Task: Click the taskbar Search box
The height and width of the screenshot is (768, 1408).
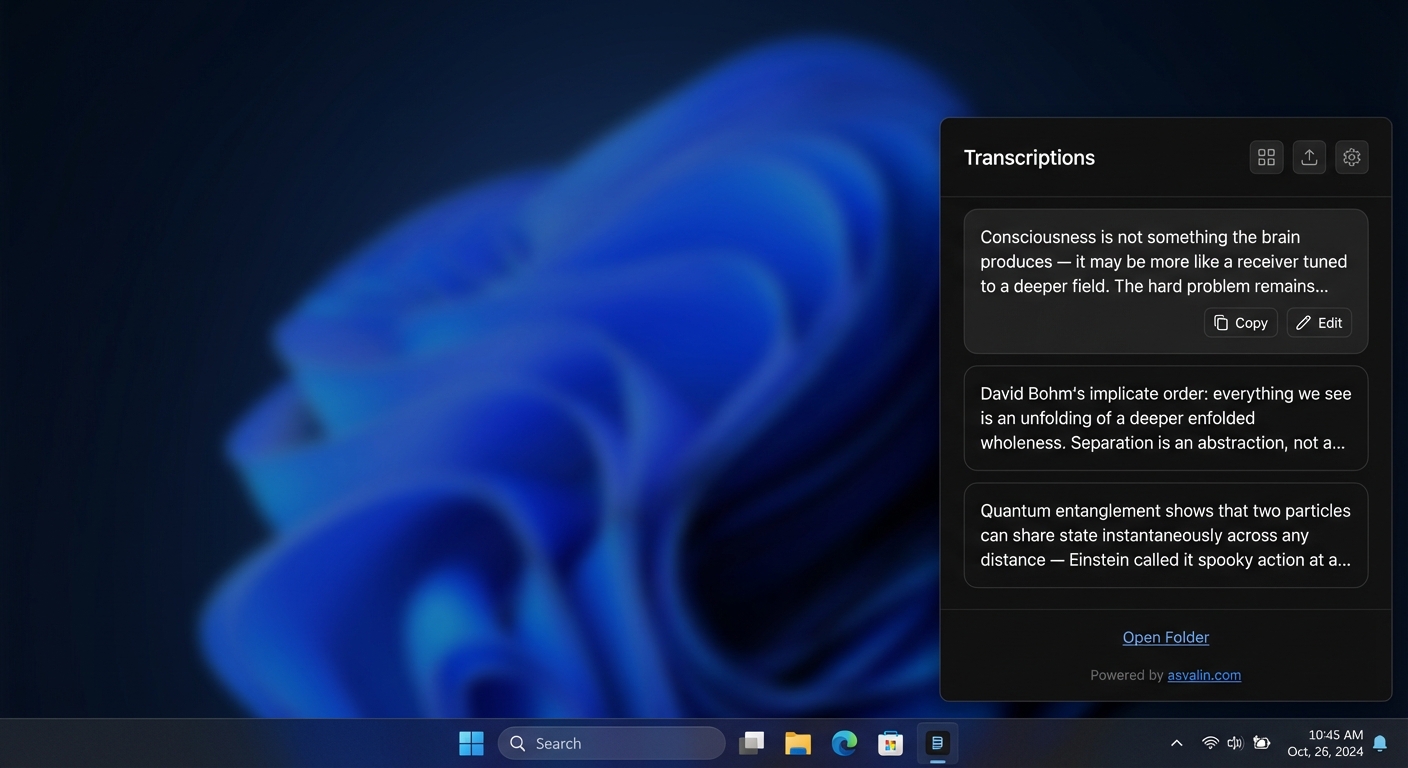Action: click(612, 743)
